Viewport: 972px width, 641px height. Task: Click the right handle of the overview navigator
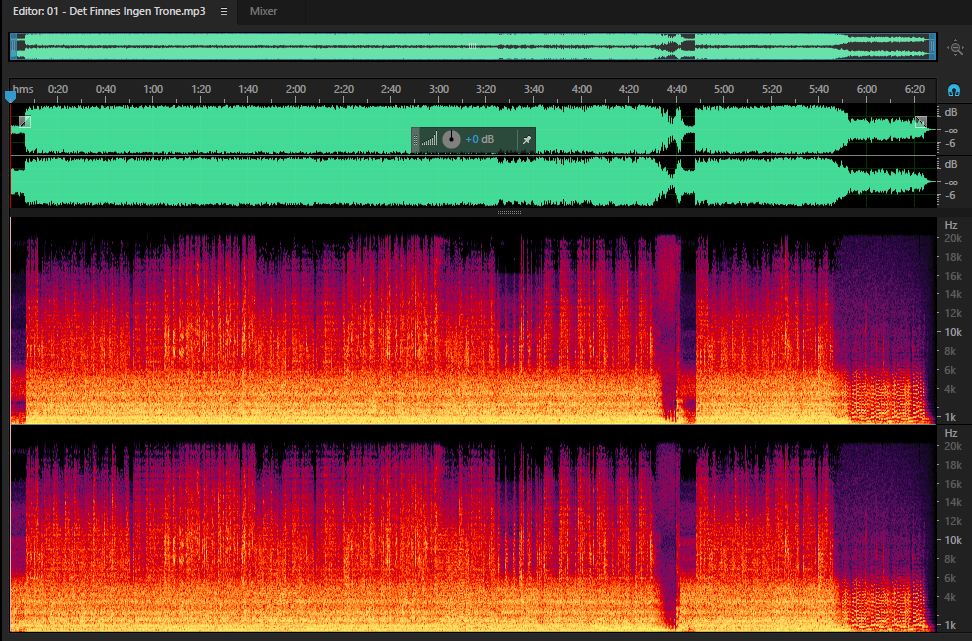(x=932, y=46)
